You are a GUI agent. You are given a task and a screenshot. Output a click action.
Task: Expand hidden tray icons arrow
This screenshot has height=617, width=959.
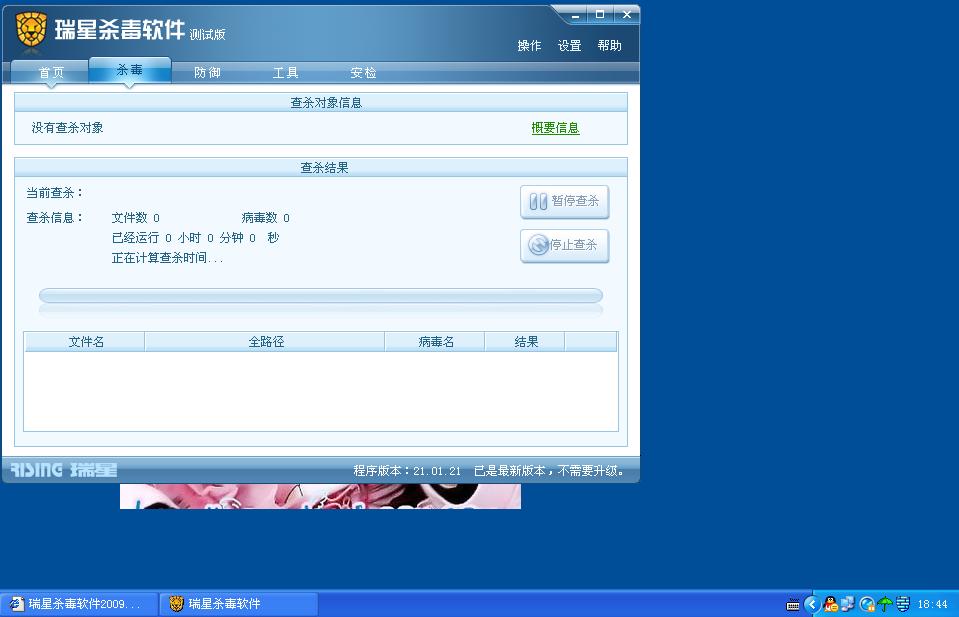tap(812, 605)
